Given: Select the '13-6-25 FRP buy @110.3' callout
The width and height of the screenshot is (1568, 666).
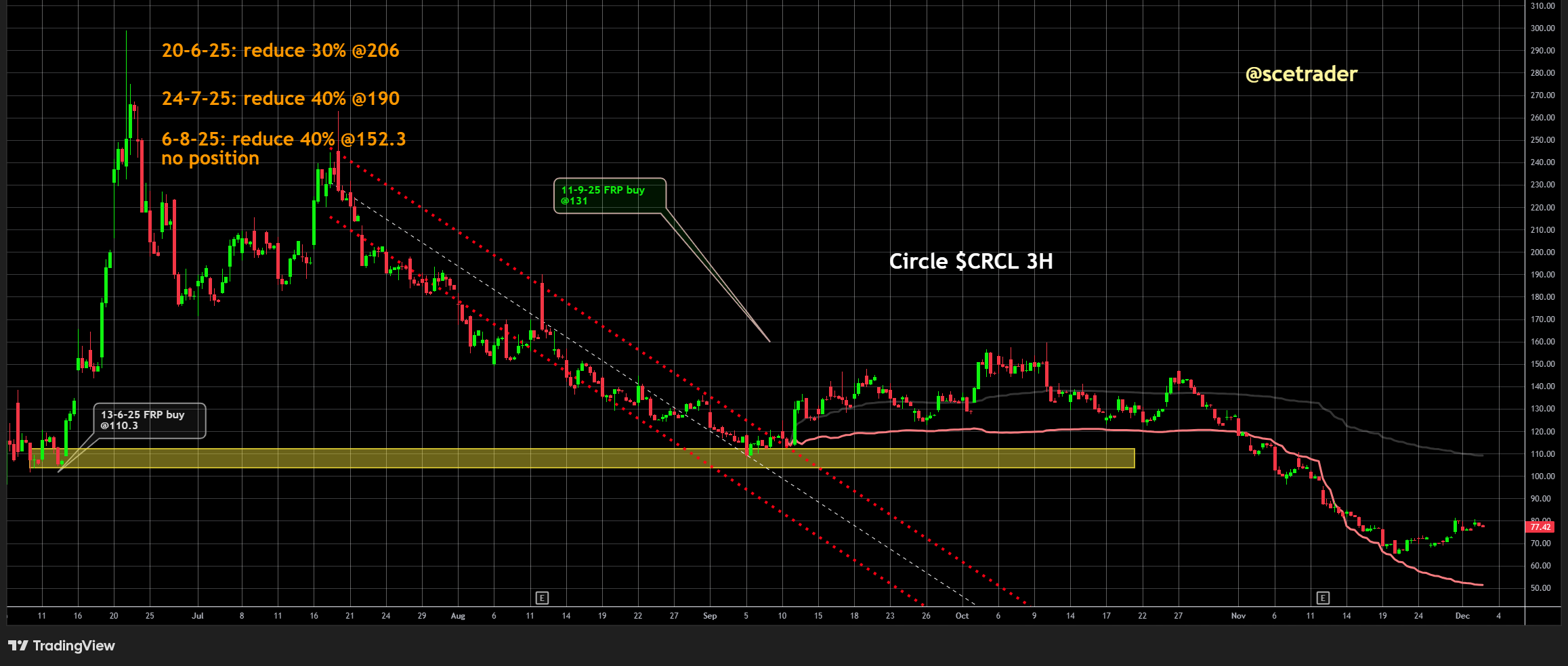Looking at the screenshot, I should click(149, 420).
